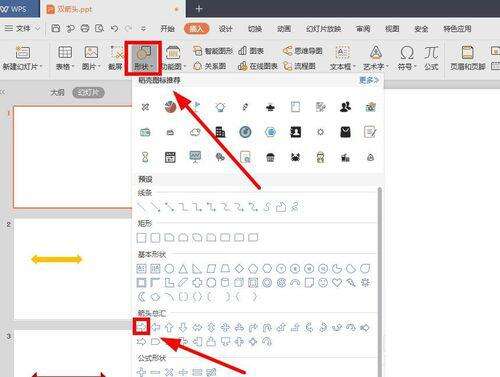Insert a 文本框 text box
Screen dimensions: 500x377
pyautogui.click(x=342, y=58)
